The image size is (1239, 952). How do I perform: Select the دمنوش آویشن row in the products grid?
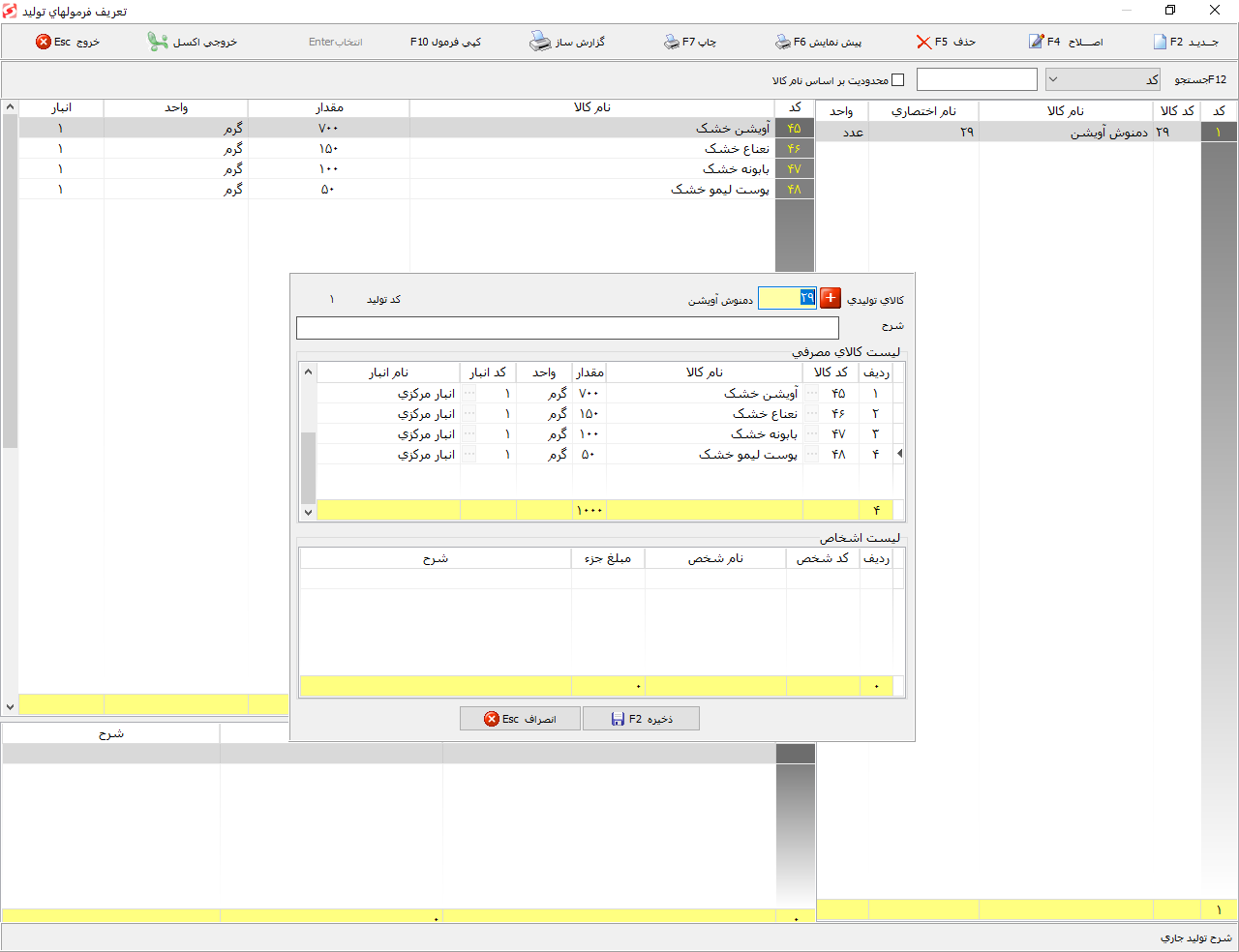coord(1026,132)
